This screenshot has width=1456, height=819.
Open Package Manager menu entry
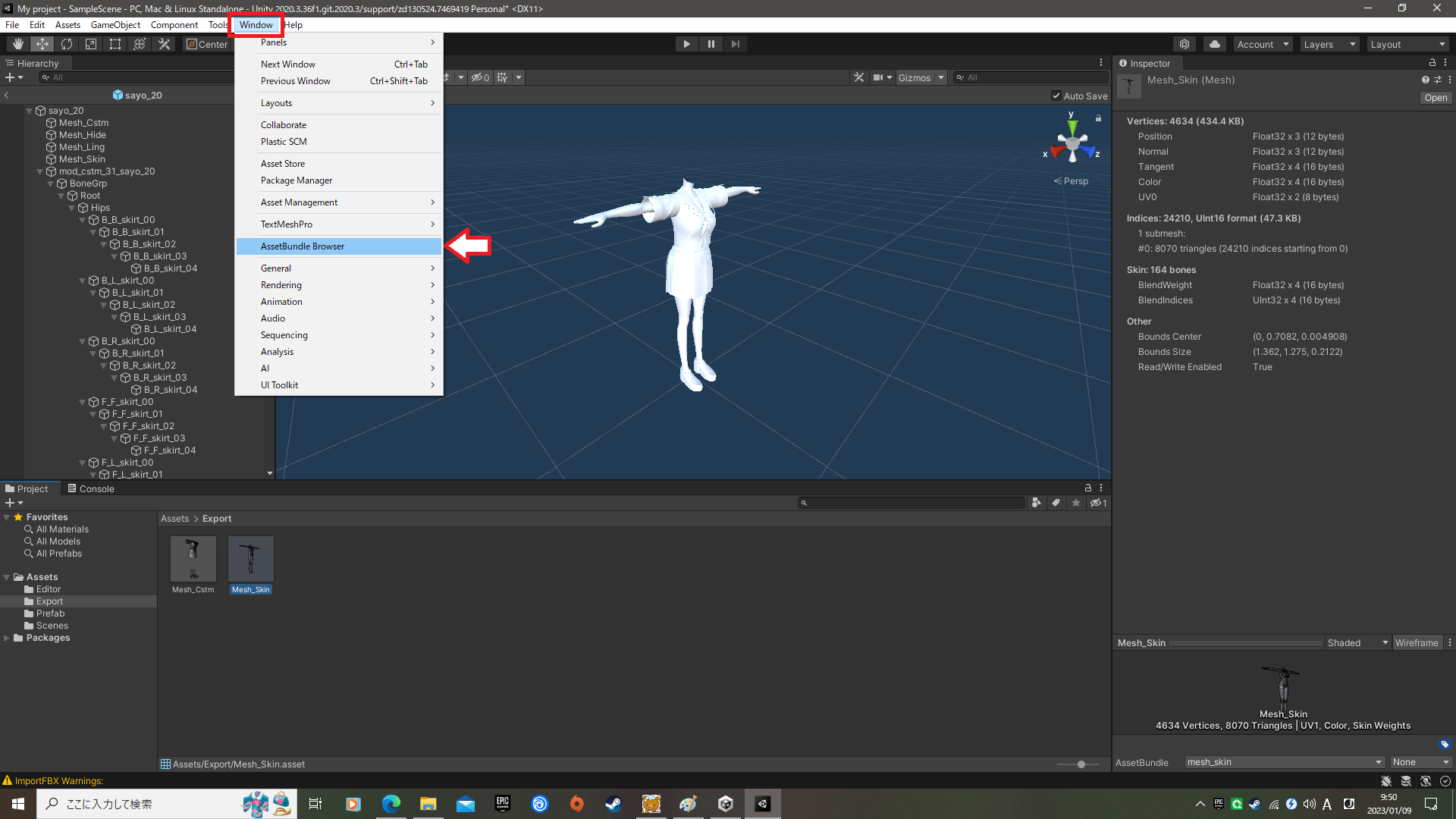338,180
